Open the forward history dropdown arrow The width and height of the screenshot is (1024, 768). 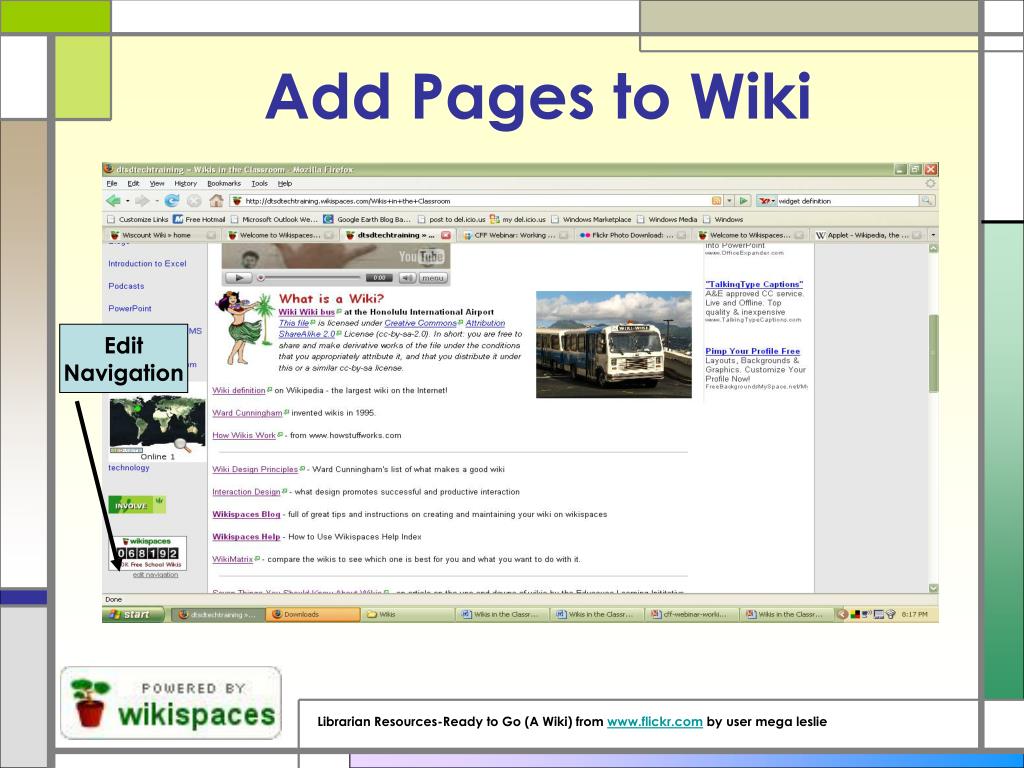tap(157, 201)
